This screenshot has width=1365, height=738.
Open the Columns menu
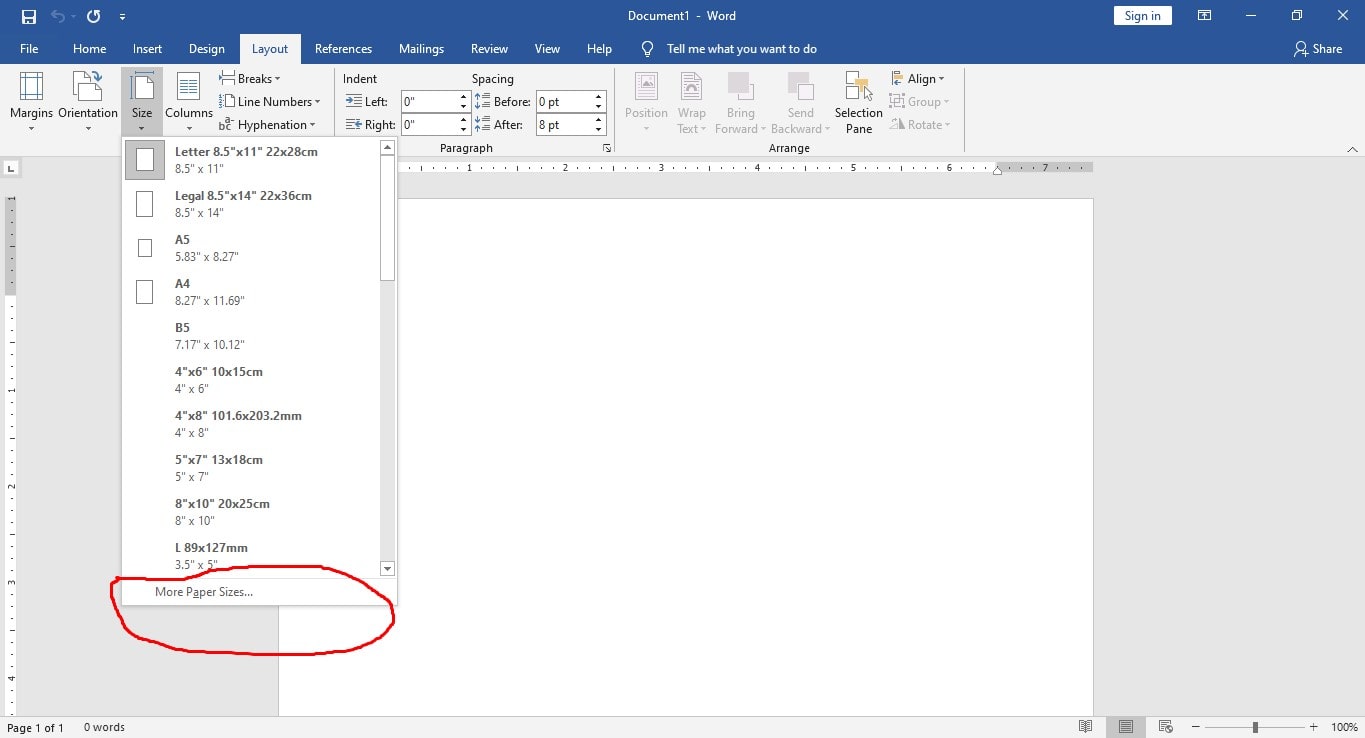188,100
